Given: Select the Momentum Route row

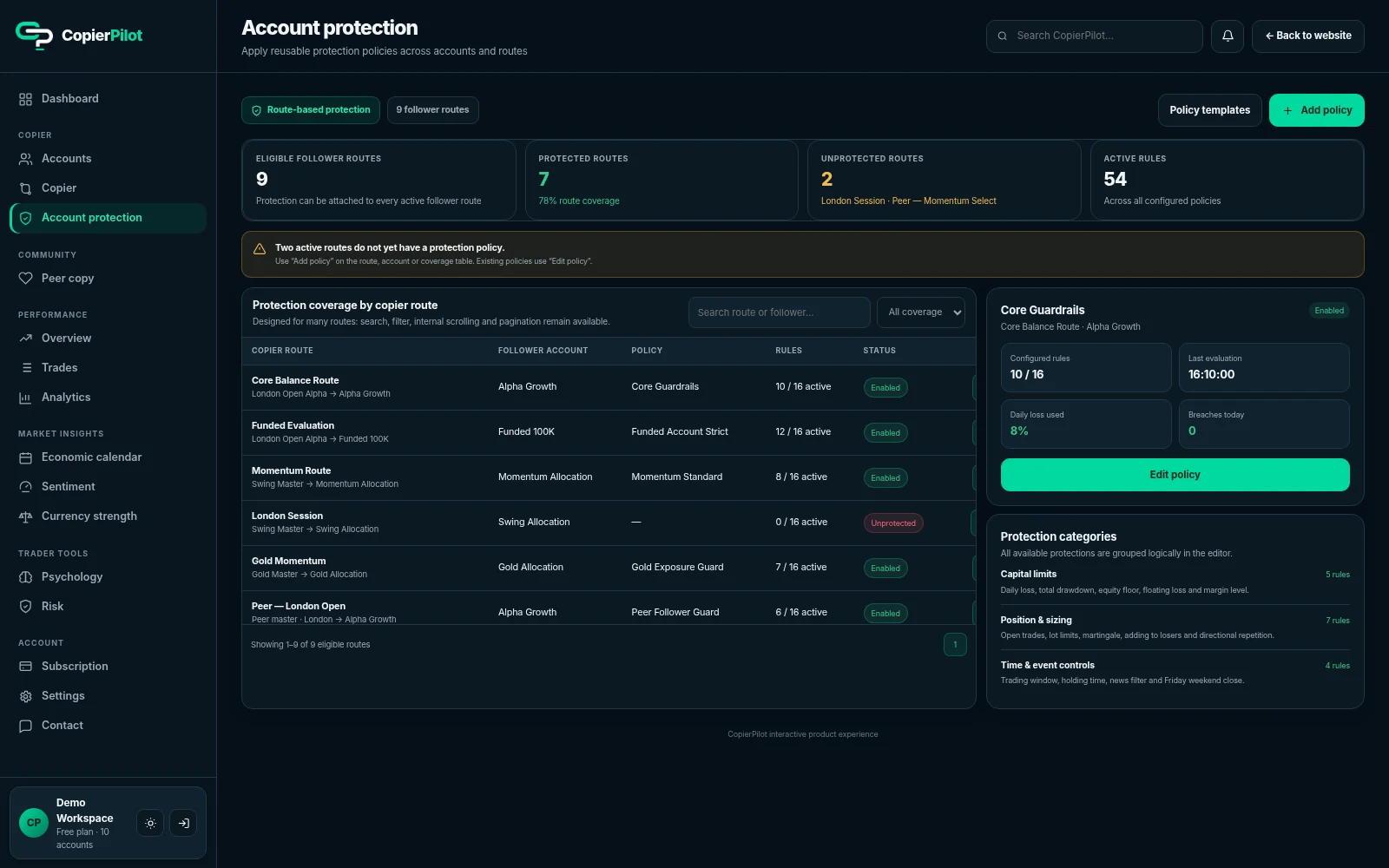Looking at the screenshot, I should pos(609,477).
